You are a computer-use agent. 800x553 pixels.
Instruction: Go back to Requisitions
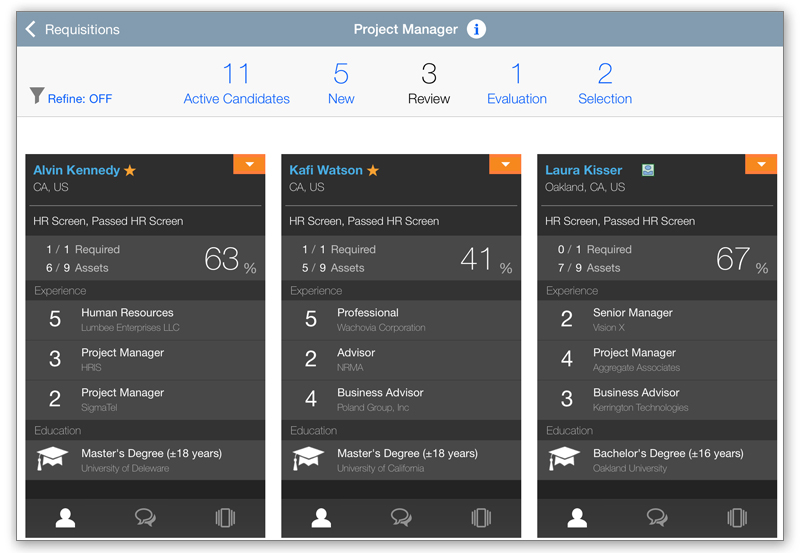pos(72,30)
